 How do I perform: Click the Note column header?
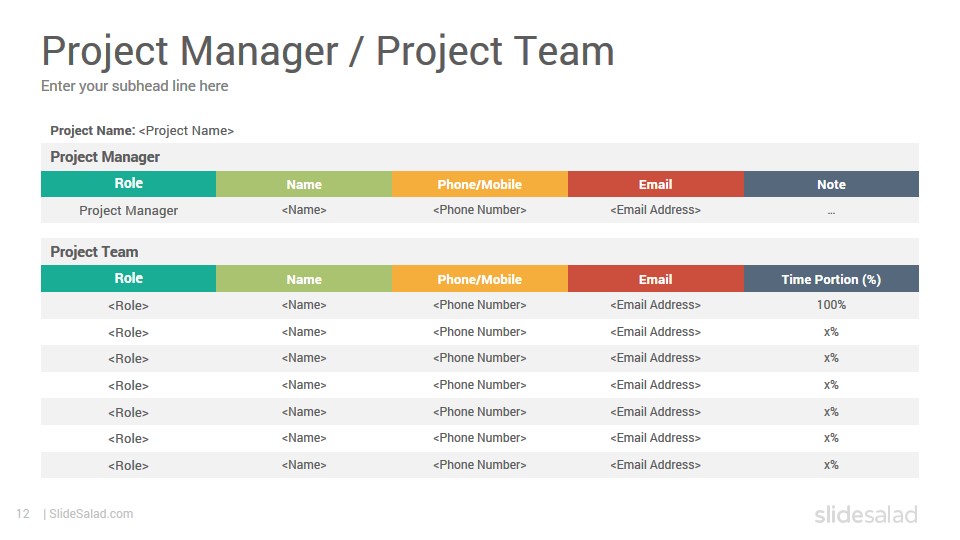(831, 184)
